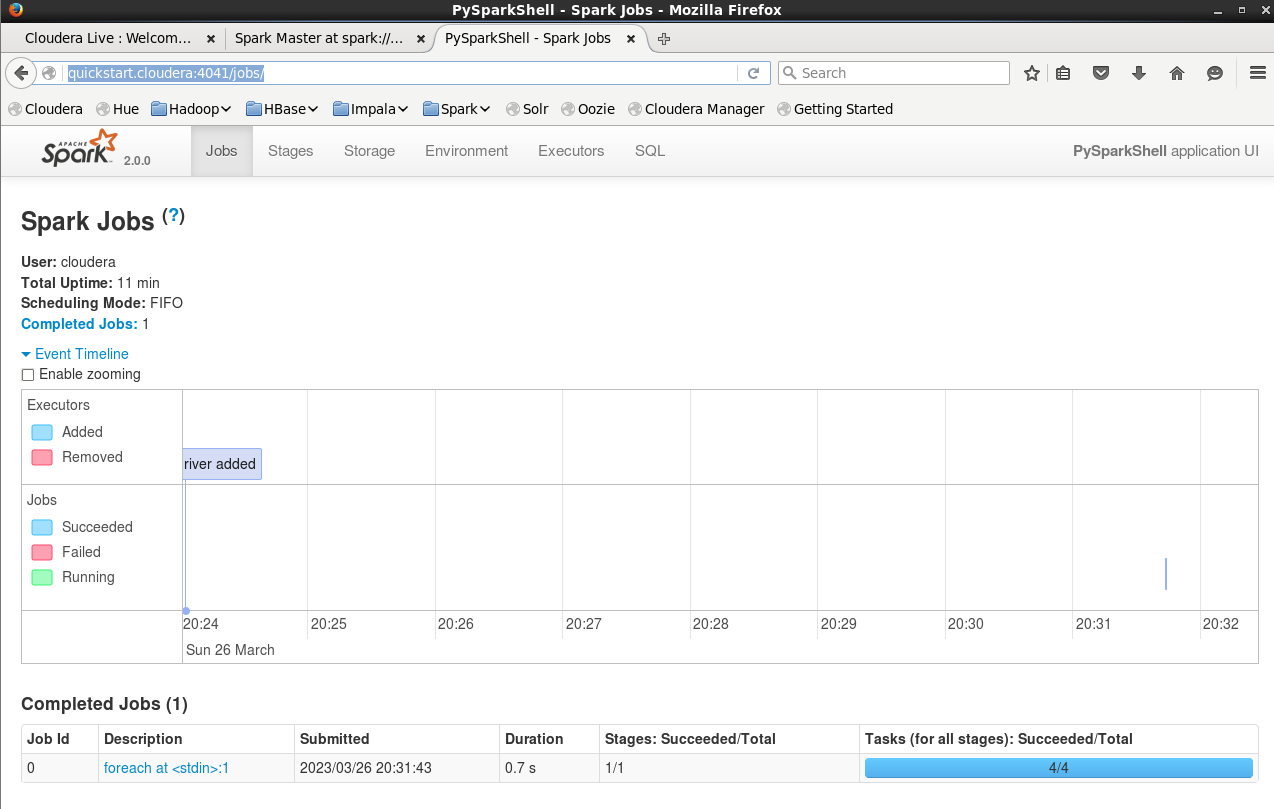The image size is (1274, 809).
Task: Open the Hadoop bookmarks dropdown
Action: click(190, 109)
